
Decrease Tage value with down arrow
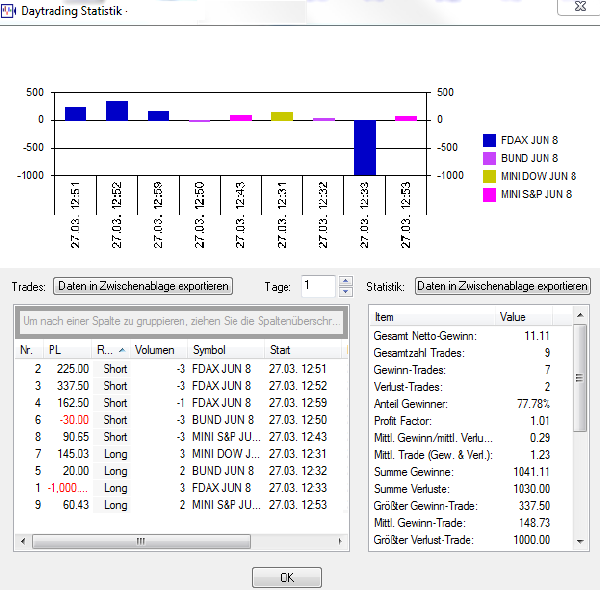click(346, 292)
